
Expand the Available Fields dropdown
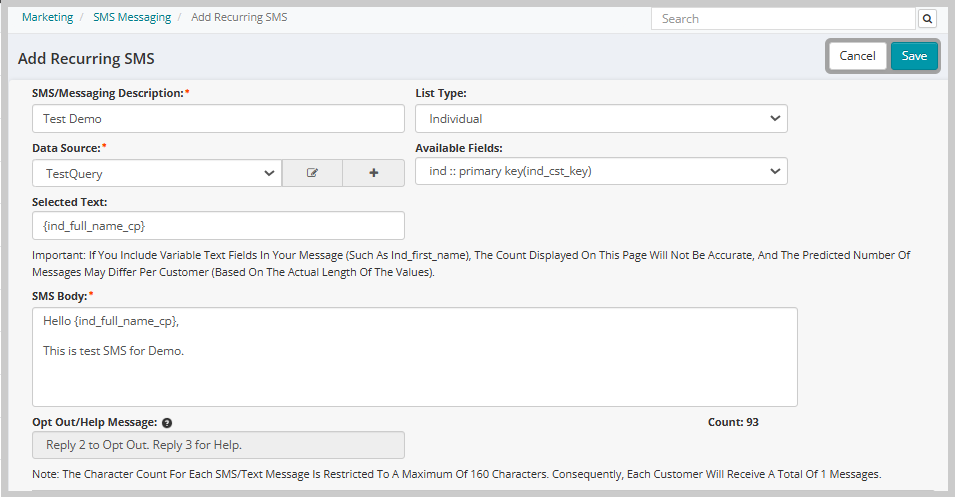point(601,171)
